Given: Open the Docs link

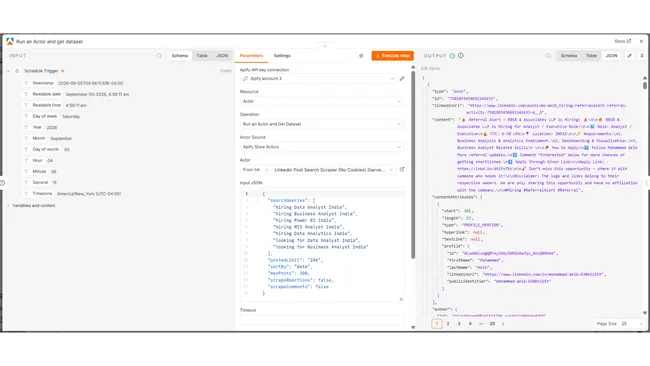Looking at the screenshot, I should (622, 41).
